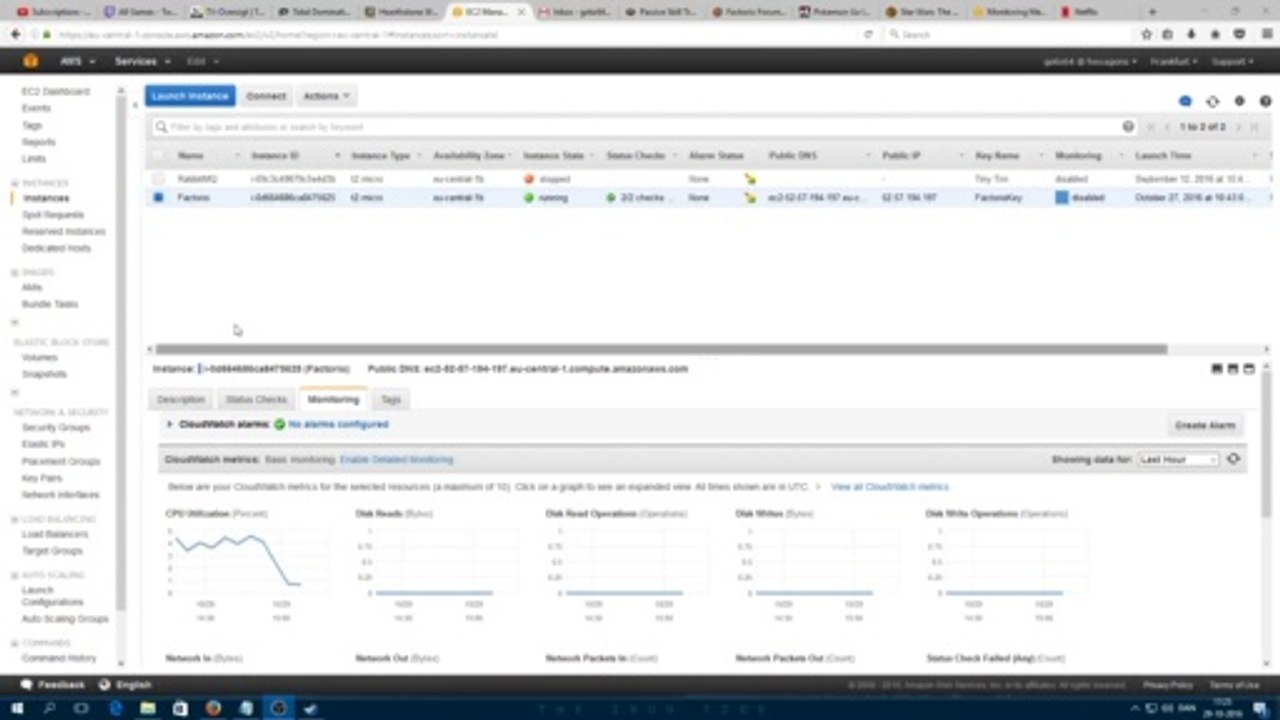
Task: Refresh CloudWatch metrics graphs
Action: 1233,459
